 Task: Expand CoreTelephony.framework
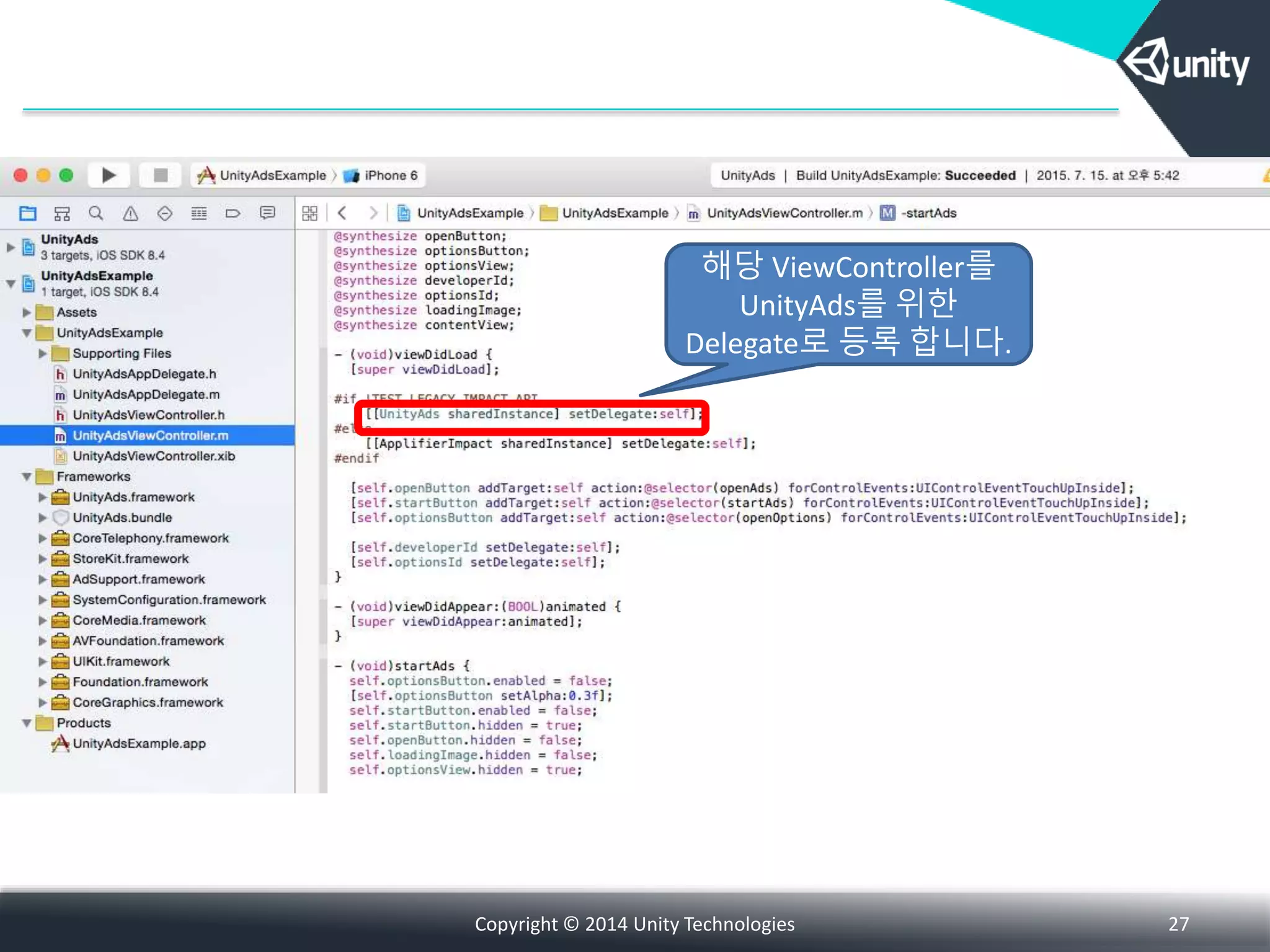click(43, 538)
